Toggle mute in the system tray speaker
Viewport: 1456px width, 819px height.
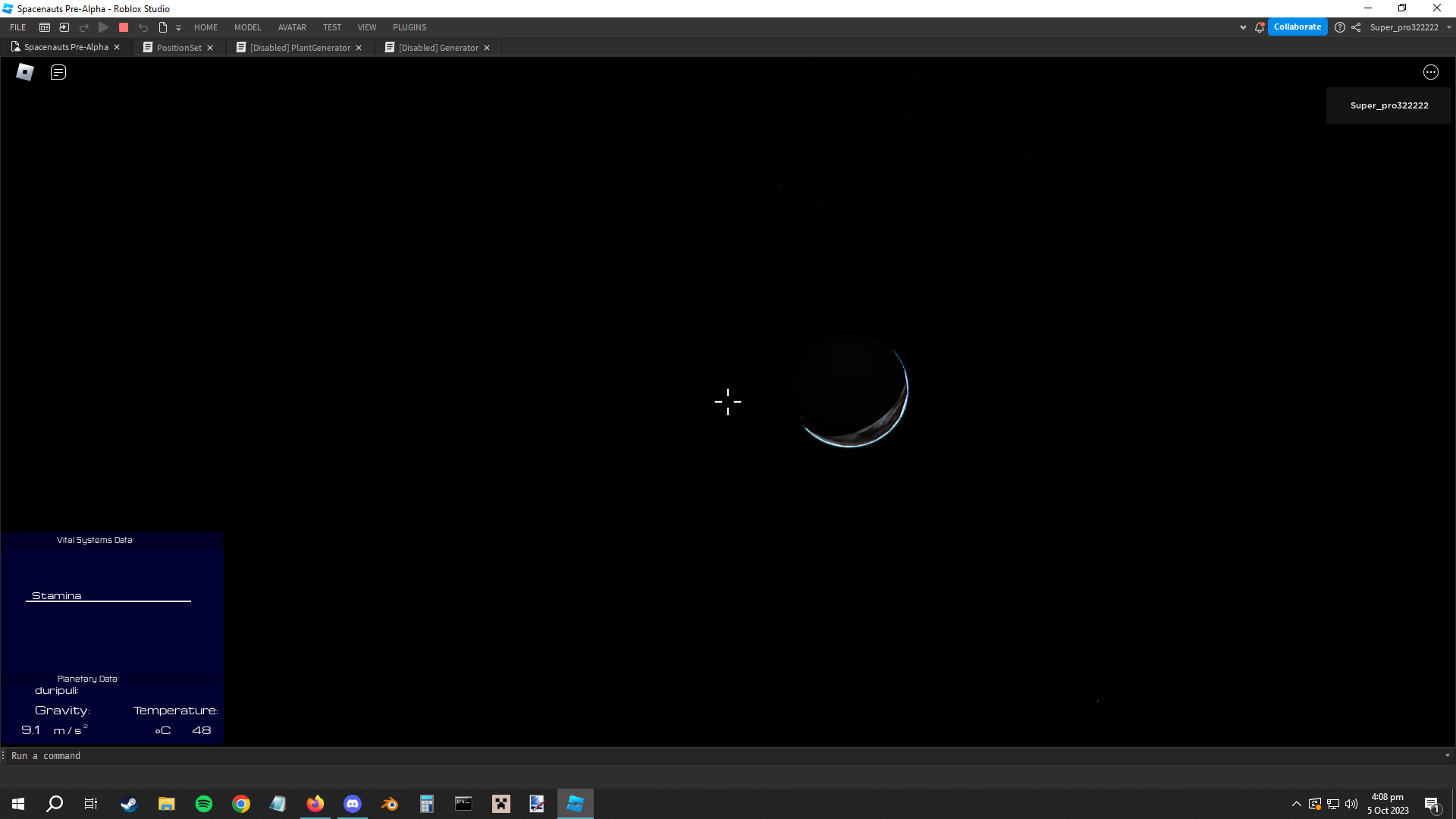coord(1353,805)
